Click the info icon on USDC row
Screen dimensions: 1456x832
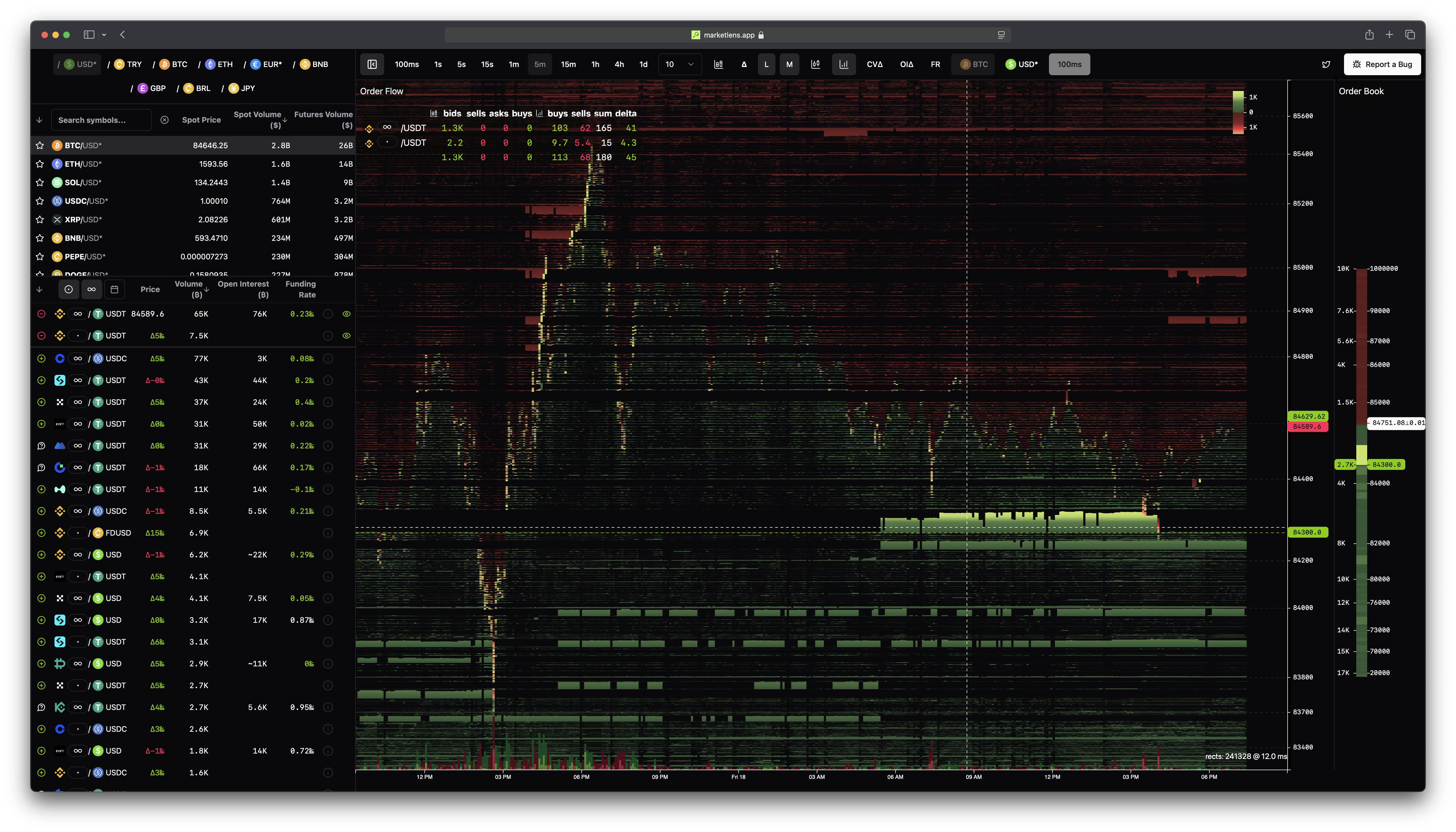(x=328, y=359)
